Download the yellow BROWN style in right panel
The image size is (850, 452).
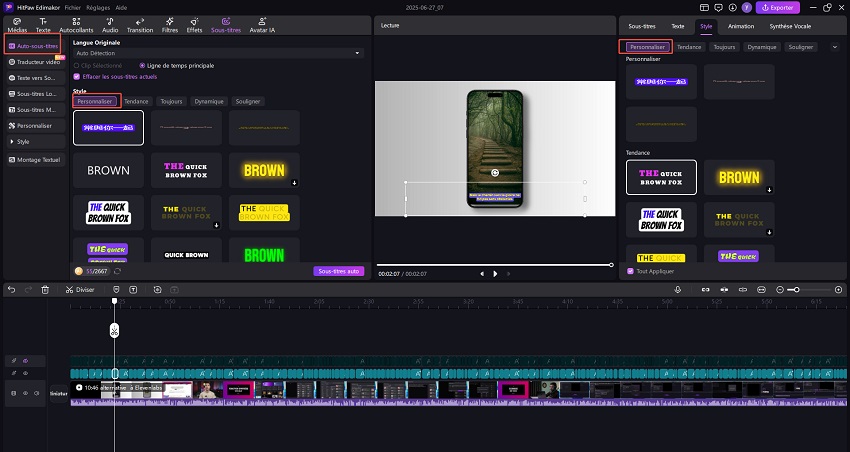769,190
